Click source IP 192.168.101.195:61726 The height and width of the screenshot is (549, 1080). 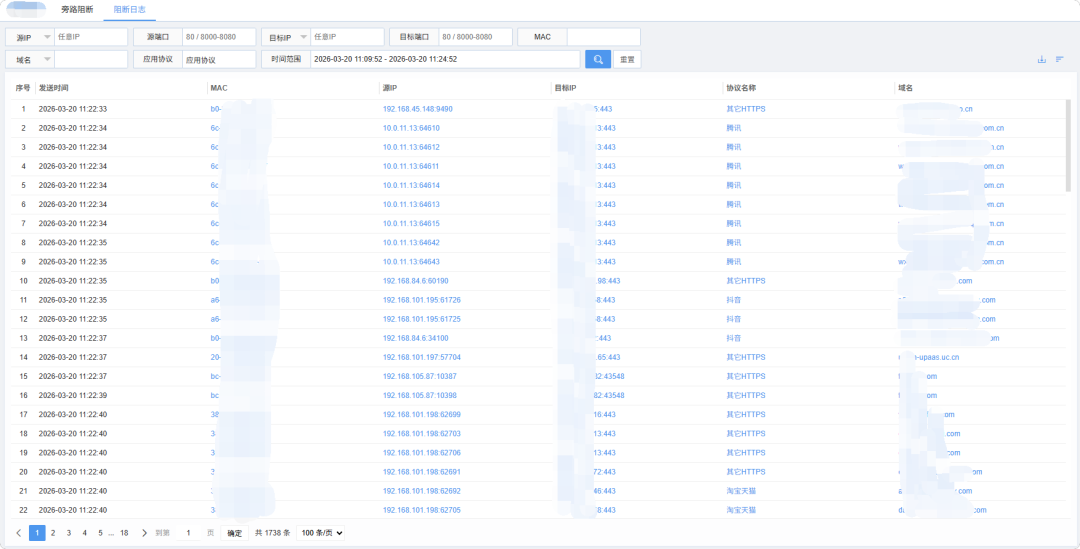coord(422,300)
